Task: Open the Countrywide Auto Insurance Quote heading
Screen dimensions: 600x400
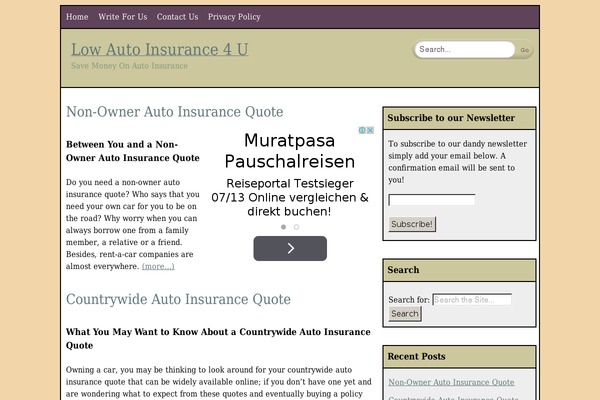Action: point(178,299)
